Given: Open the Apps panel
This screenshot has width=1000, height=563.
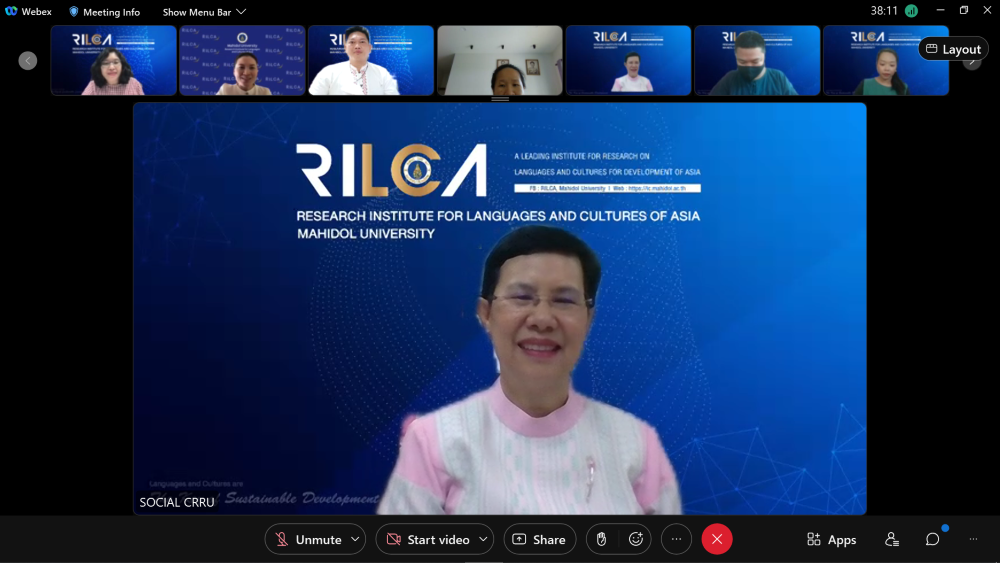Looking at the screenshot, I should click(831, 539).
